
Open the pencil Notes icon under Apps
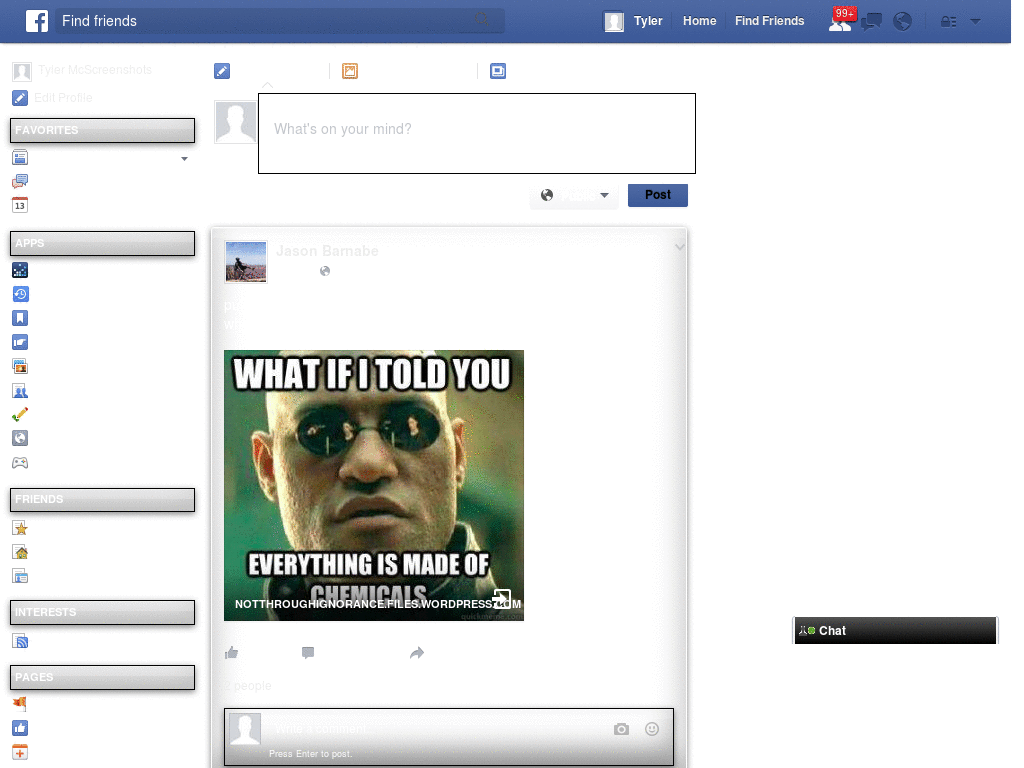(20, 414)
